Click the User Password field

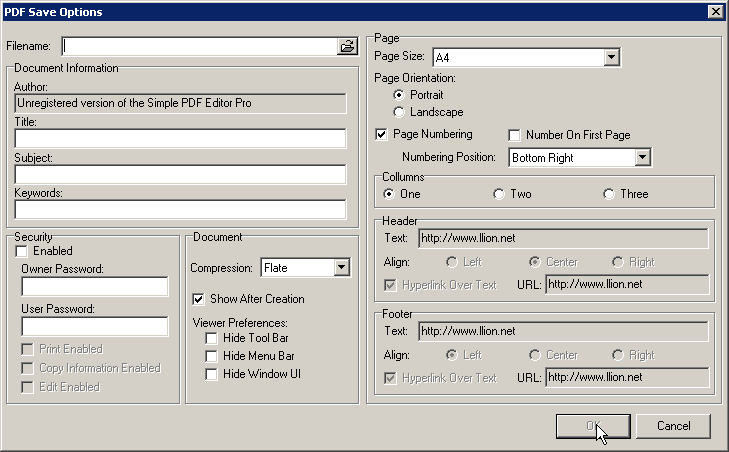click(95, 326)
